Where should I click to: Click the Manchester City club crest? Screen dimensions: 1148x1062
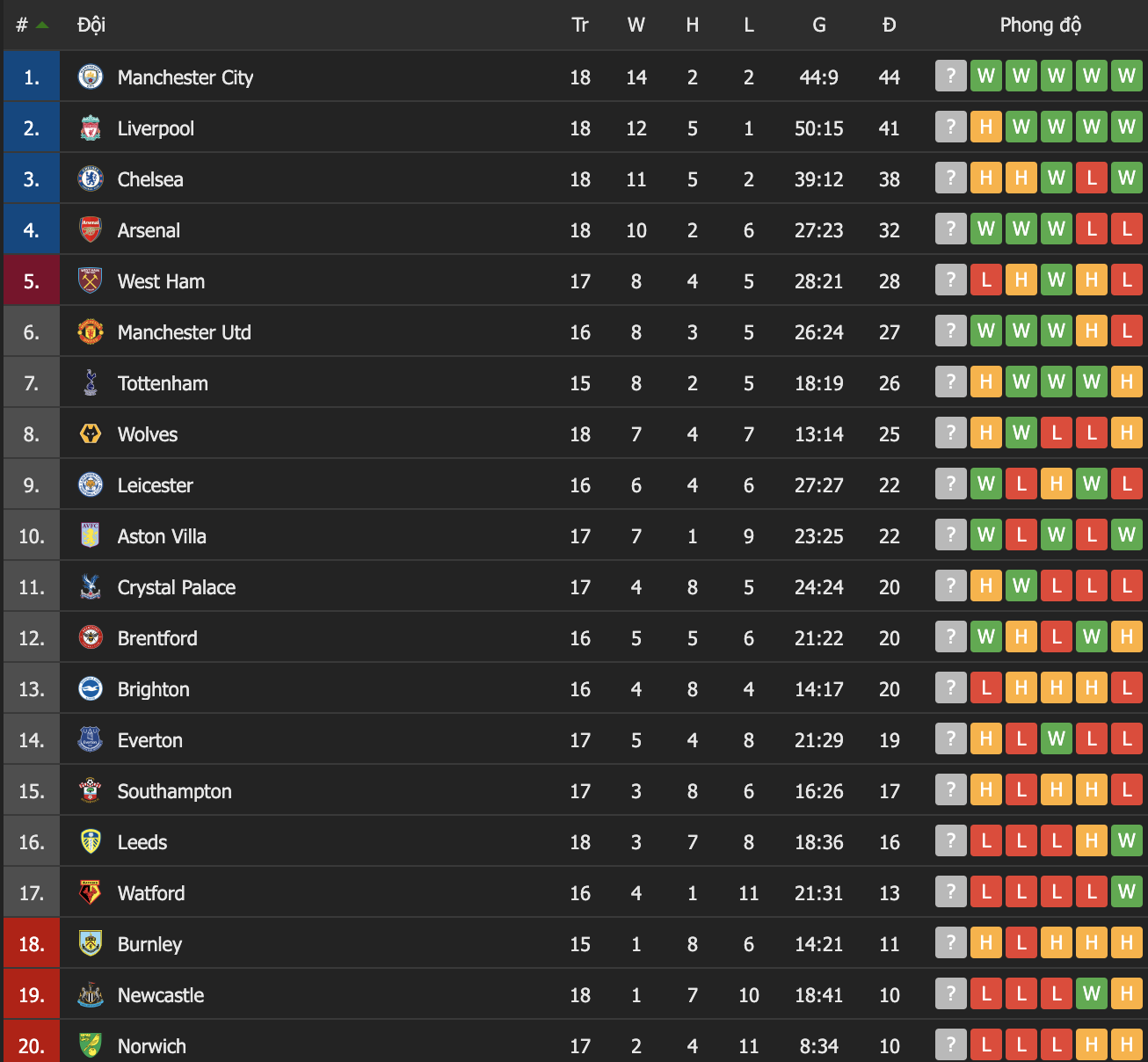[91, 77]
